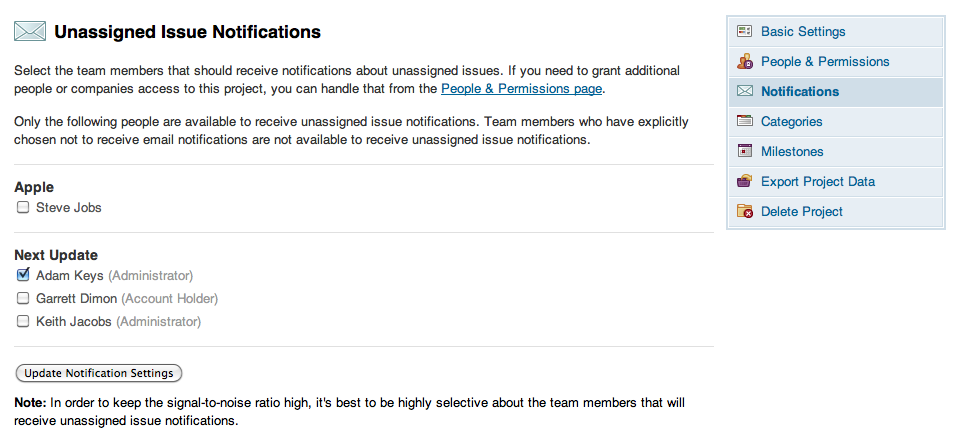Viewport: 960px width, 443px height.
Task: Enable notifications for Steve Jobs
Action: (x=23, y=207)
